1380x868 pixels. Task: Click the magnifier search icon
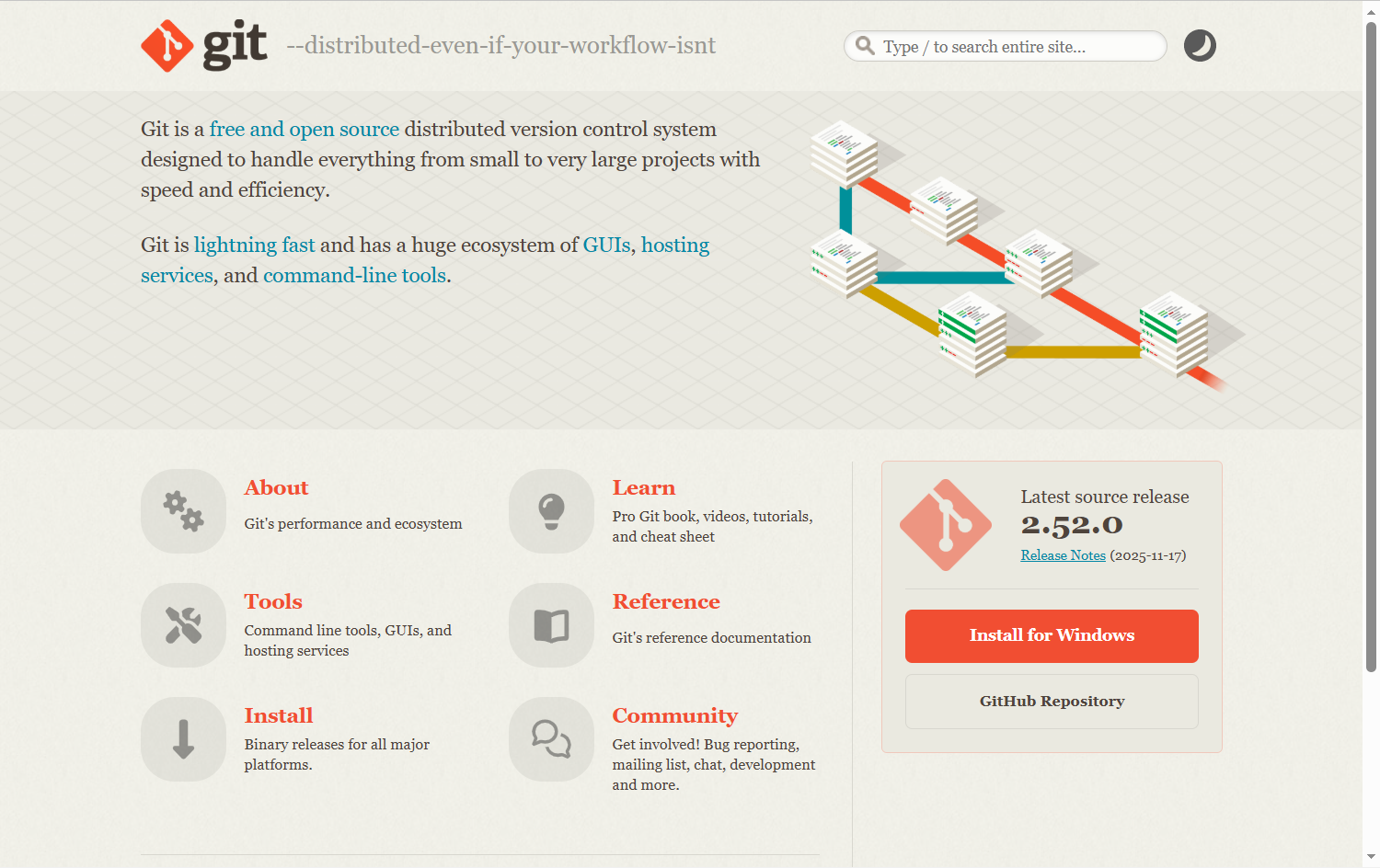pos(865,46)
